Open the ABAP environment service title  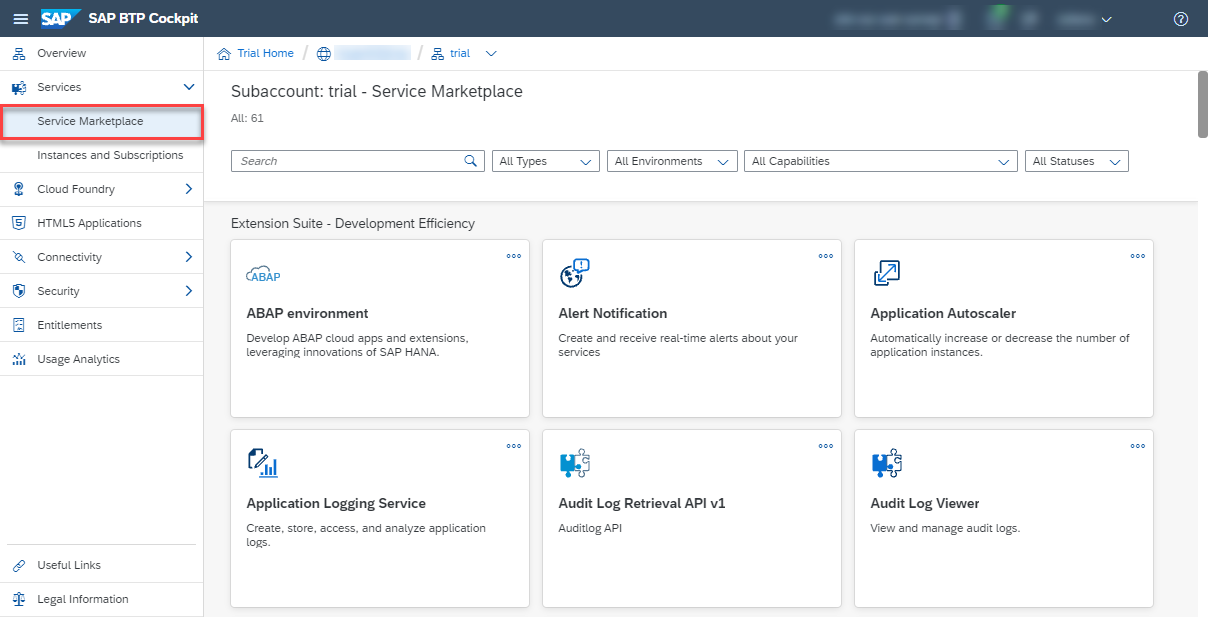tap(307, 313)
